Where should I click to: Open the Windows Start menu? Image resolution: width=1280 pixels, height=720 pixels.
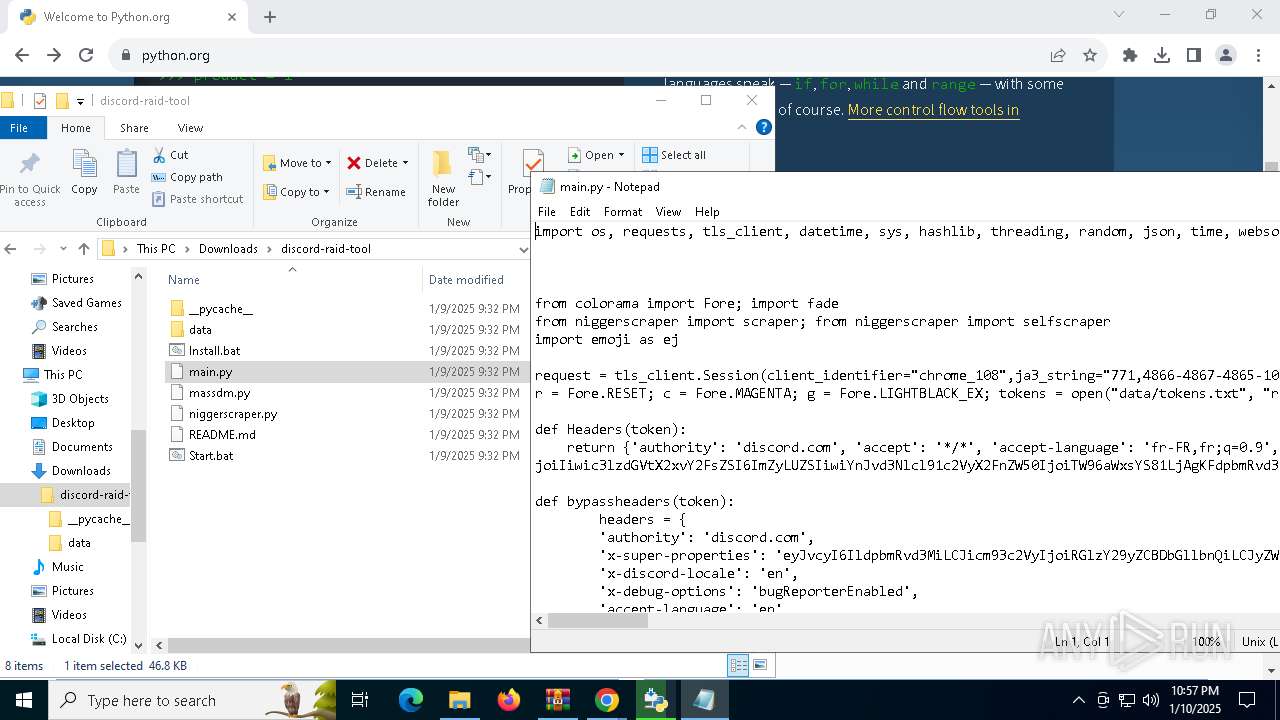pos(23,700)
